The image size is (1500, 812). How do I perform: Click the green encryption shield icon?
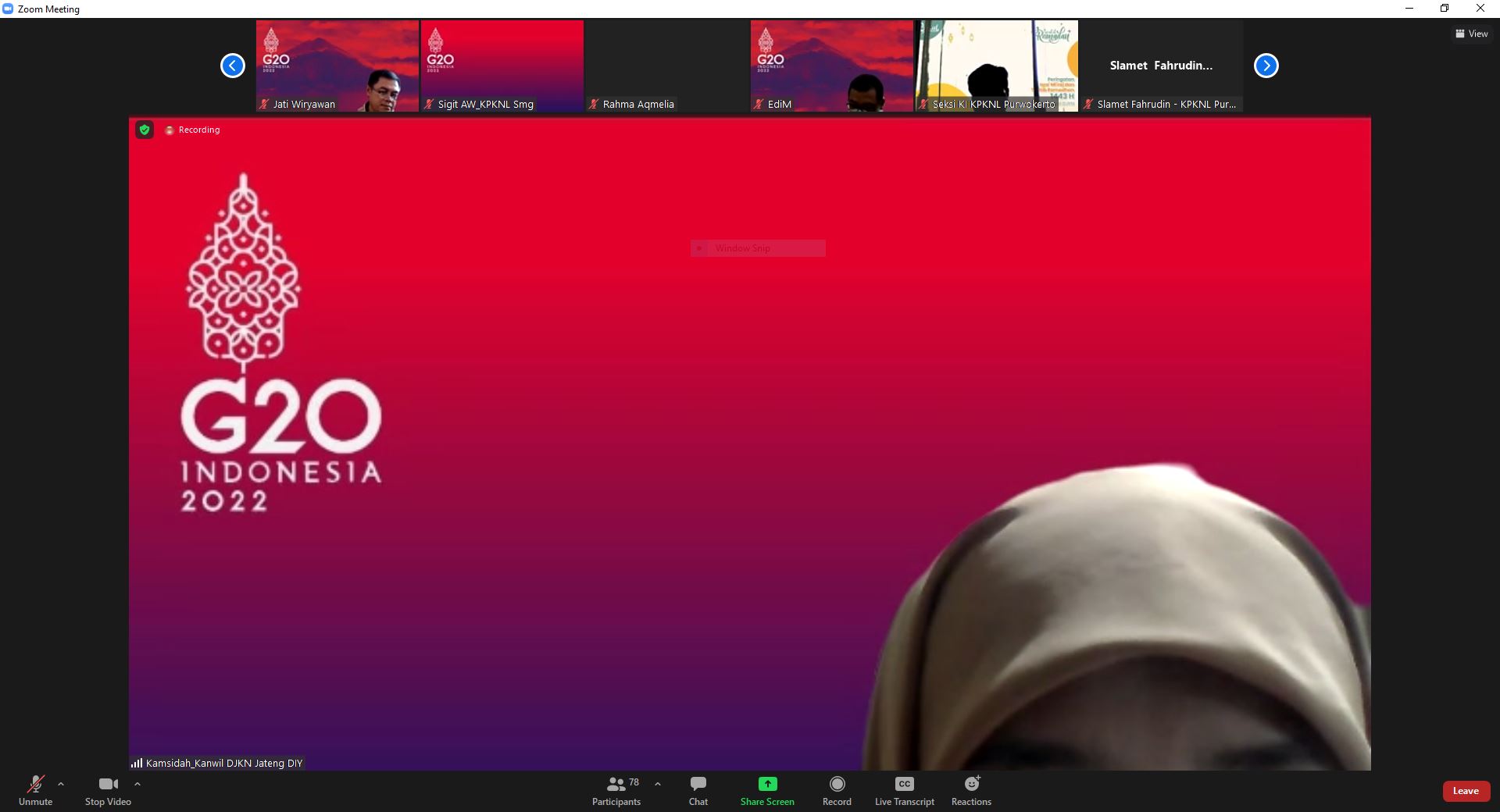coord(145,130)
